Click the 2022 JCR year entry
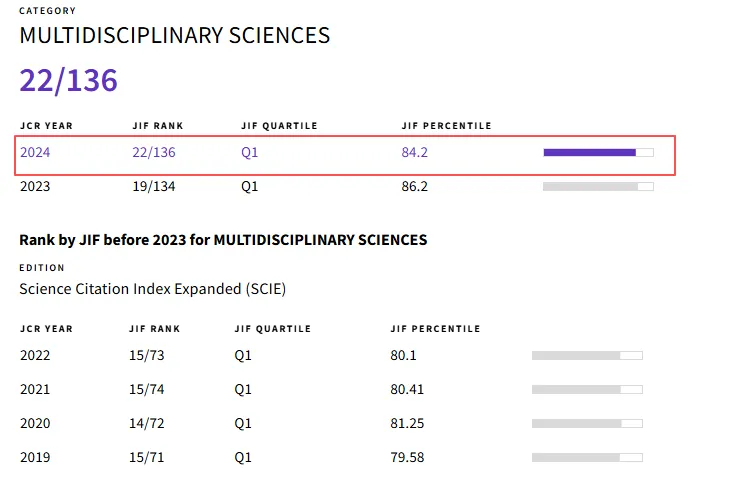Screen dimensions: 747x489 click(35, 355)
